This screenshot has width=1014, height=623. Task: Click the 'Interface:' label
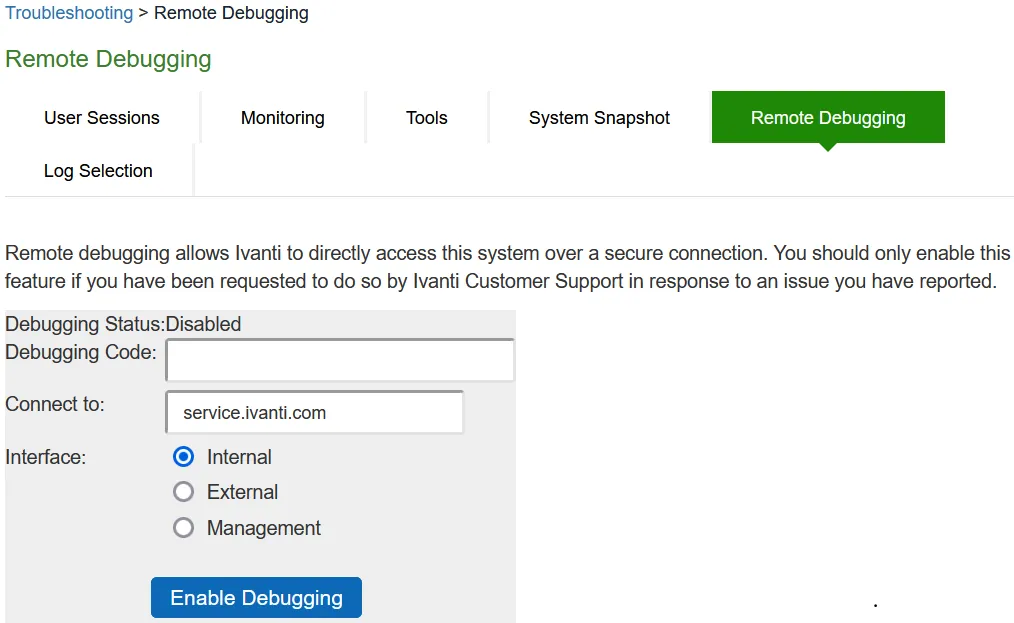tap(45, 457)
